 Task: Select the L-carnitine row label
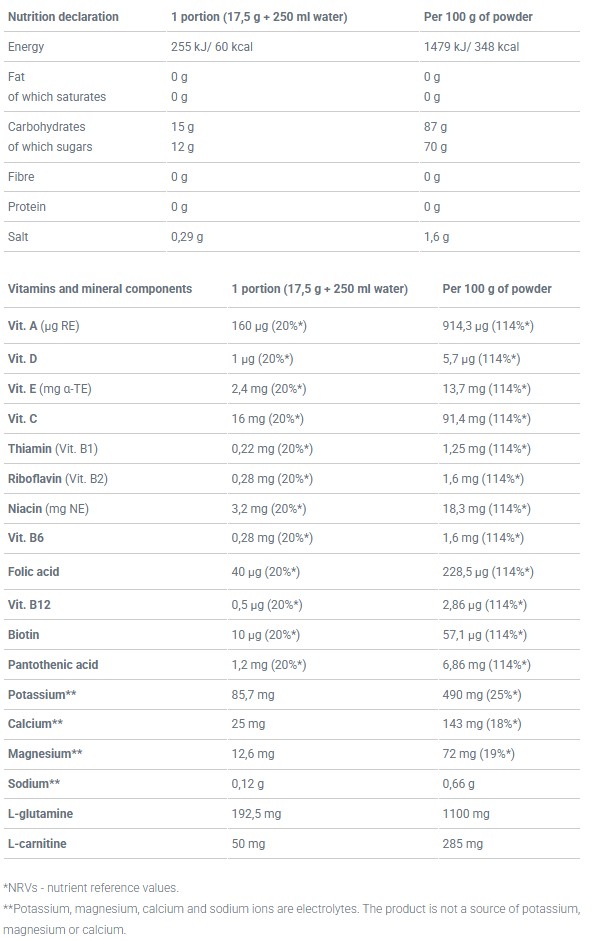pyautogui.click(x=37, y=844)
